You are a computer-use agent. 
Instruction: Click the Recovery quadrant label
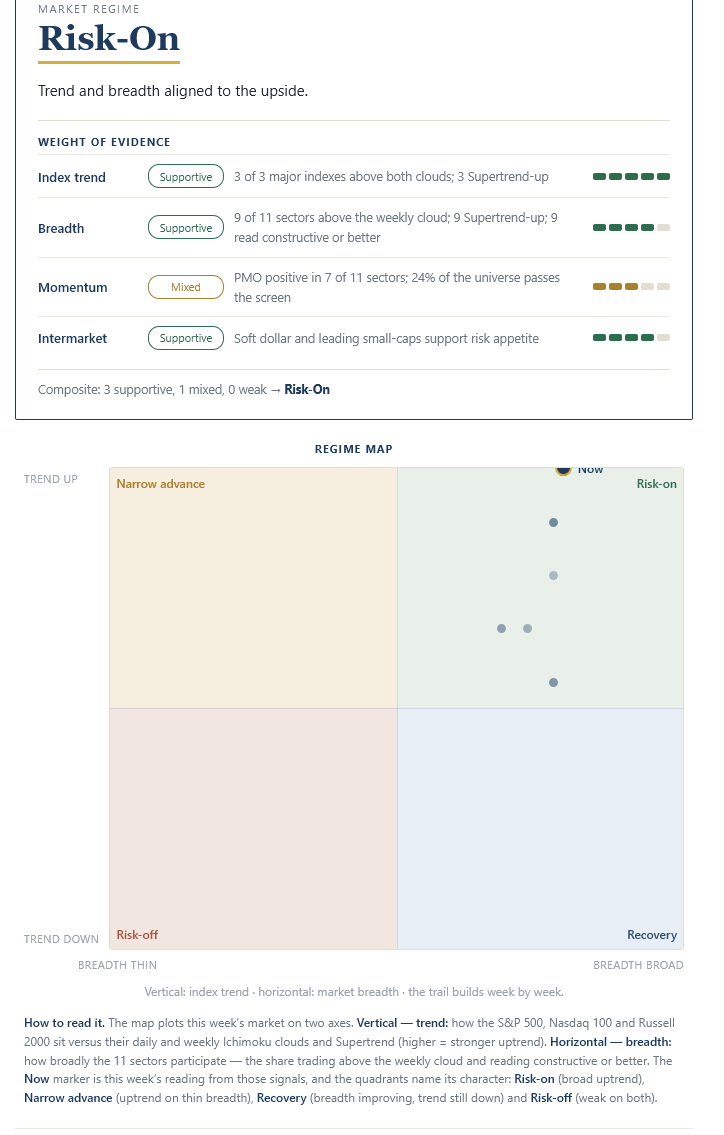tap(652, 934)
